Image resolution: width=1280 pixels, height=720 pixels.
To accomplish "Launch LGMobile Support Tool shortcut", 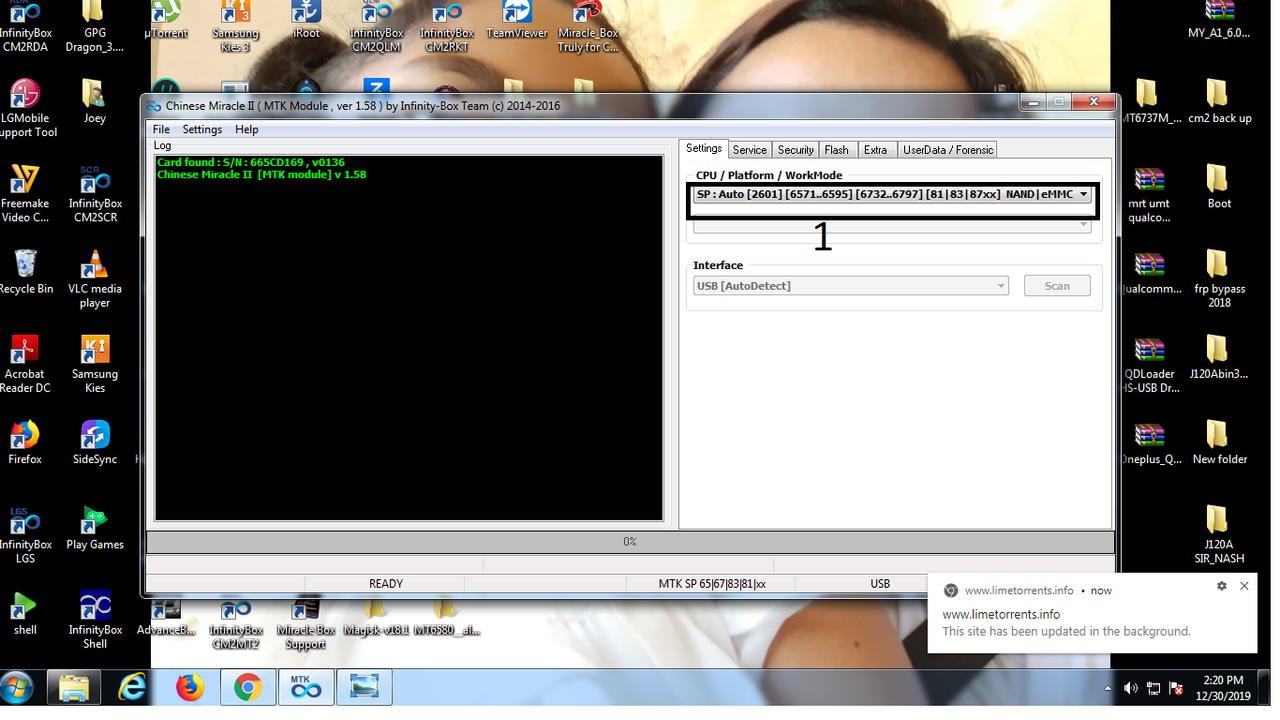I will tap(26, 108).
